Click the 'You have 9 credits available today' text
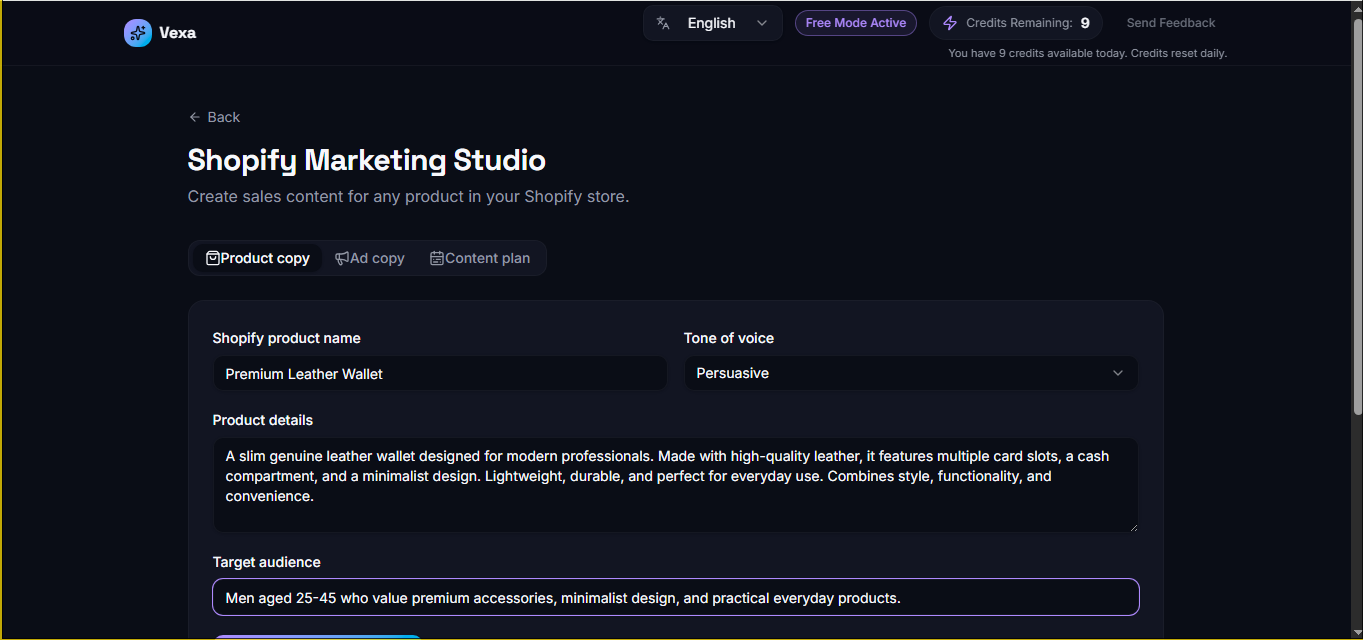 [1087, 53]
